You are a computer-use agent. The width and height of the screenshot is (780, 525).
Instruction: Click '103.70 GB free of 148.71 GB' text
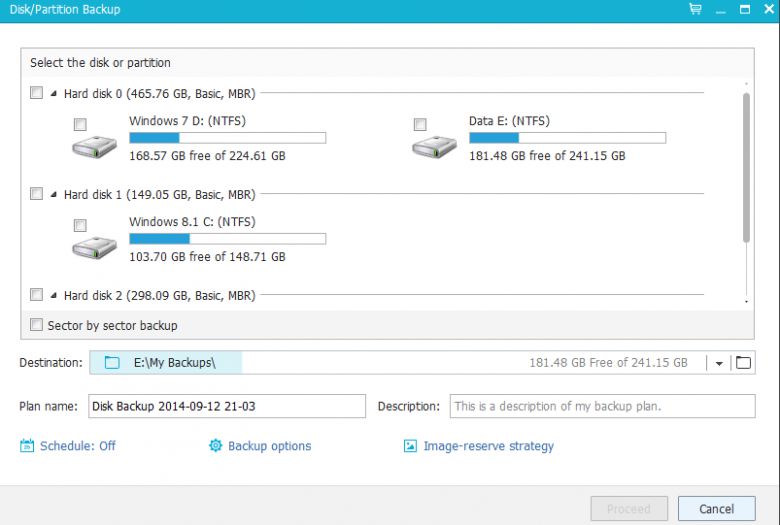click(x=207, y=257)
